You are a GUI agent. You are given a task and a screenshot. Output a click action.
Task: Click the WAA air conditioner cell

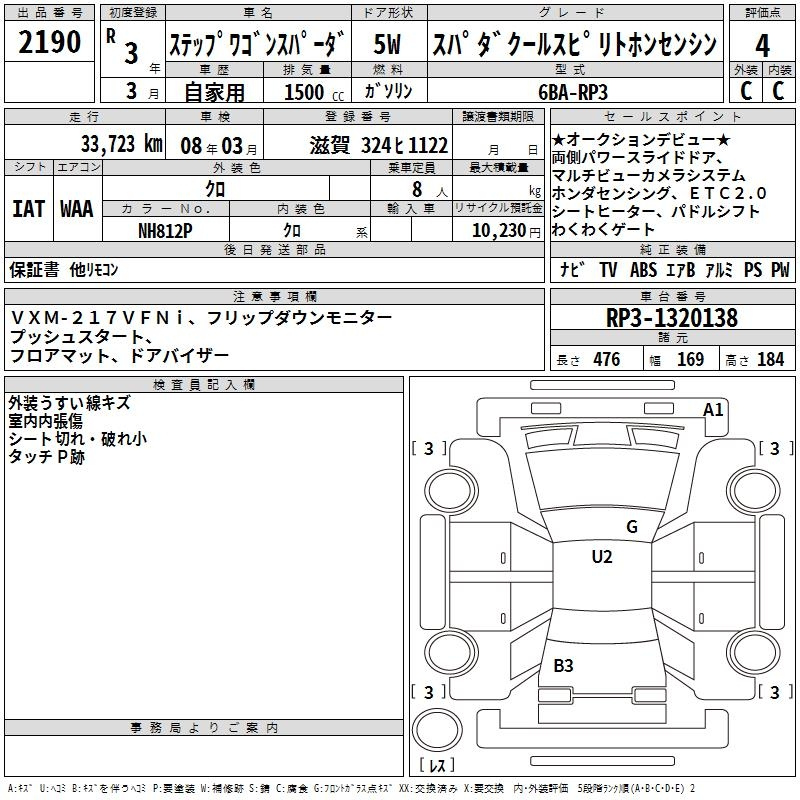click(x=77, y=208)
